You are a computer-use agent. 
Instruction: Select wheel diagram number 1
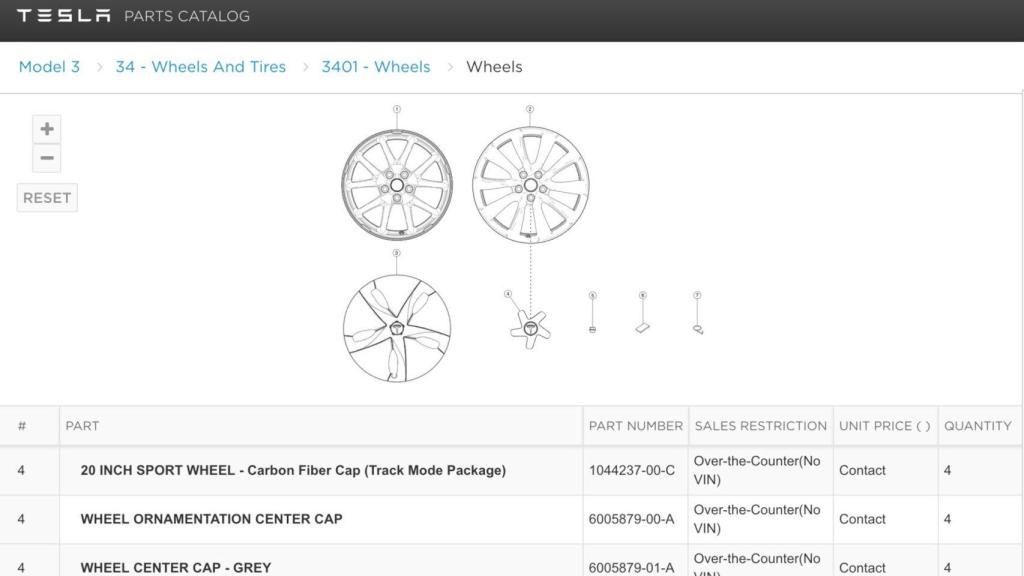click(397, 186)
